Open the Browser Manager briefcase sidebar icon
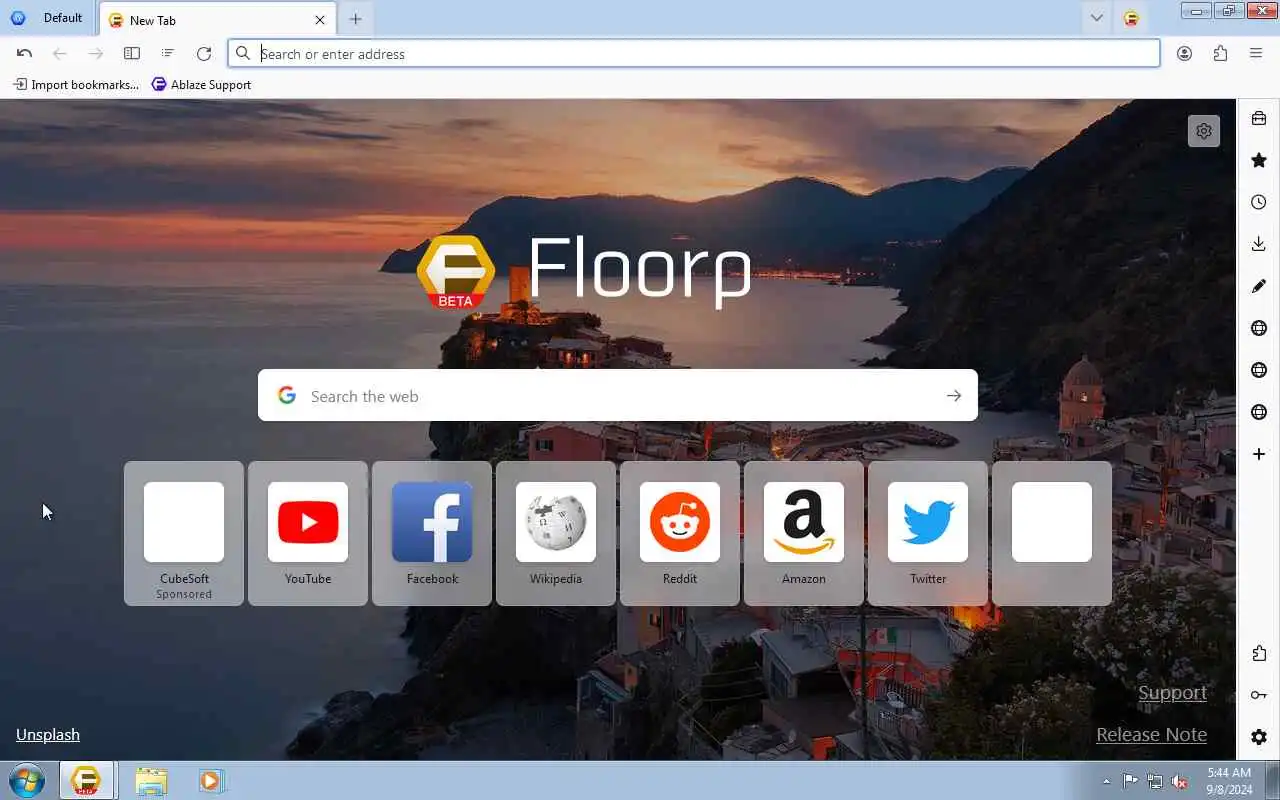 1259,118
